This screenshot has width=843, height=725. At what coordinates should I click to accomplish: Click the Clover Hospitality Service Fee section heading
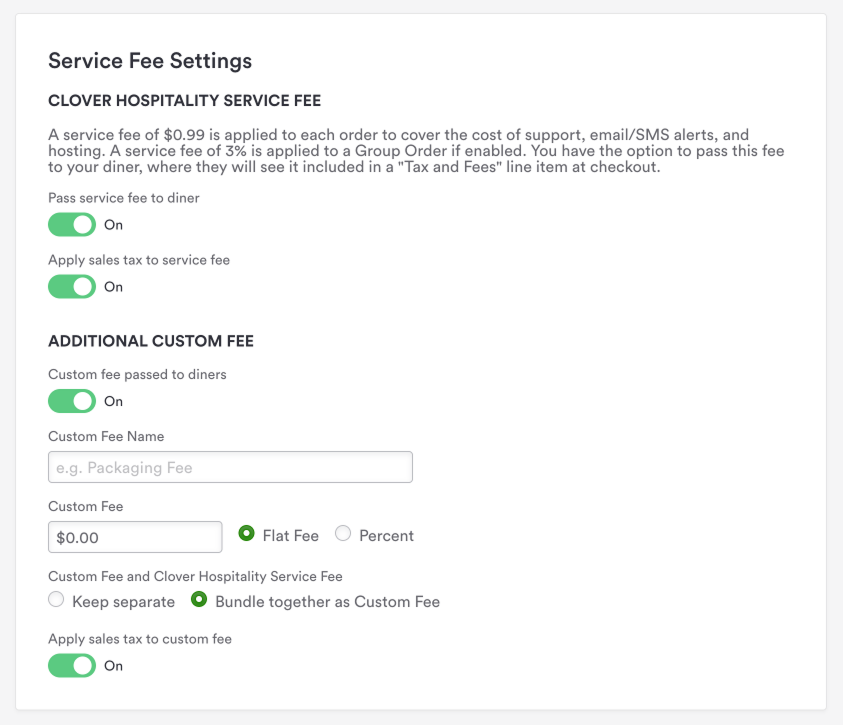(x=184, y=101)
